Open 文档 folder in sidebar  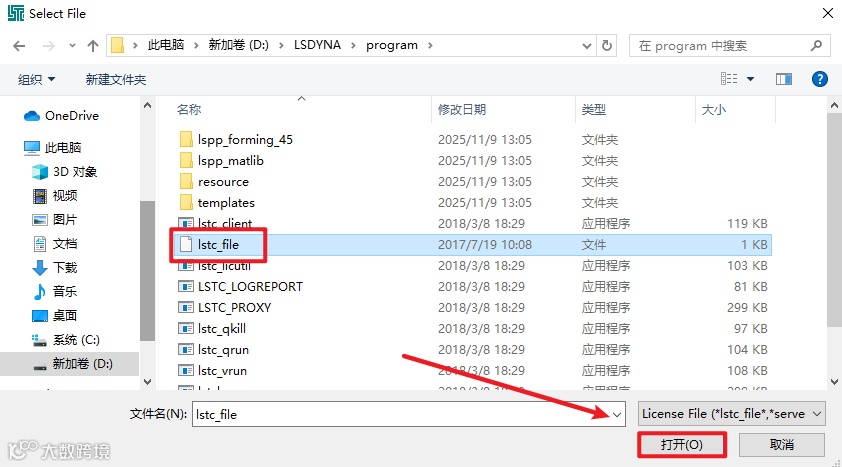tap(55, 244)
